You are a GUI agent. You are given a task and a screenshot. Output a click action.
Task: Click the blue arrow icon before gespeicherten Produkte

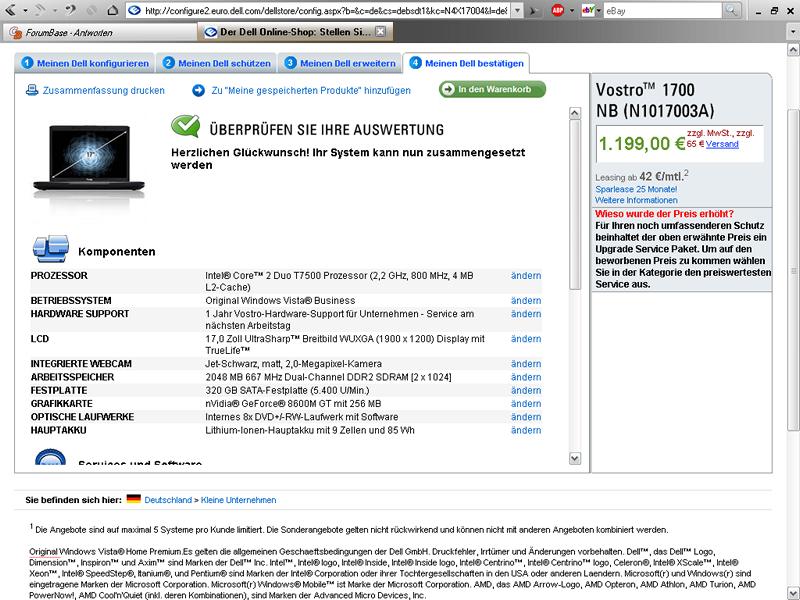point(198,90)
